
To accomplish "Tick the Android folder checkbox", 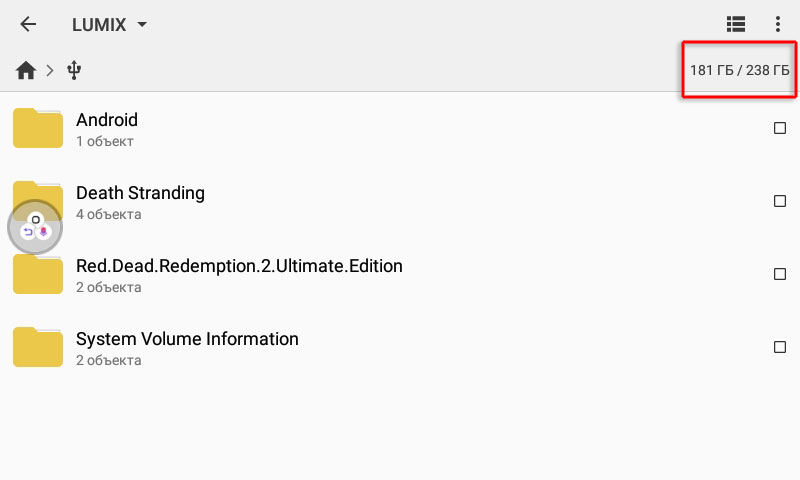I will pyautogui.click(x=780, y=128).
